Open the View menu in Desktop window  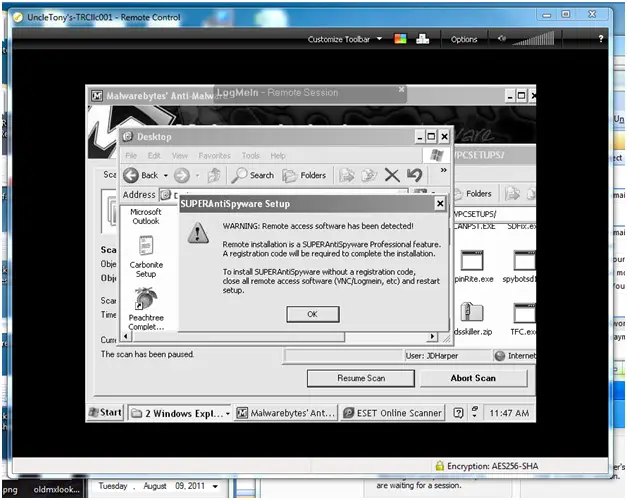tap(180, 156)
